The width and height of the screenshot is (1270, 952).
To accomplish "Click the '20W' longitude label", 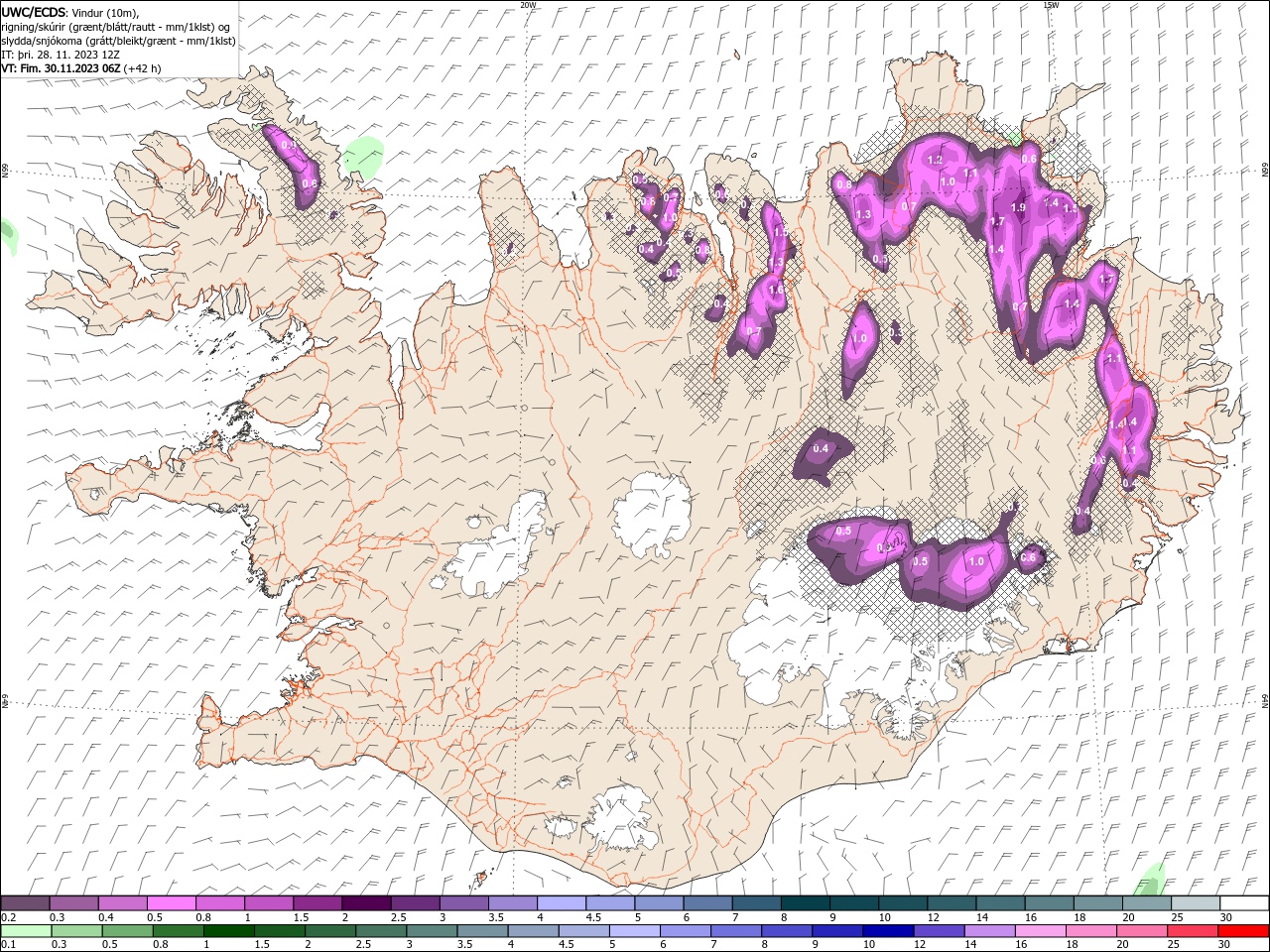I will point(528,5).
